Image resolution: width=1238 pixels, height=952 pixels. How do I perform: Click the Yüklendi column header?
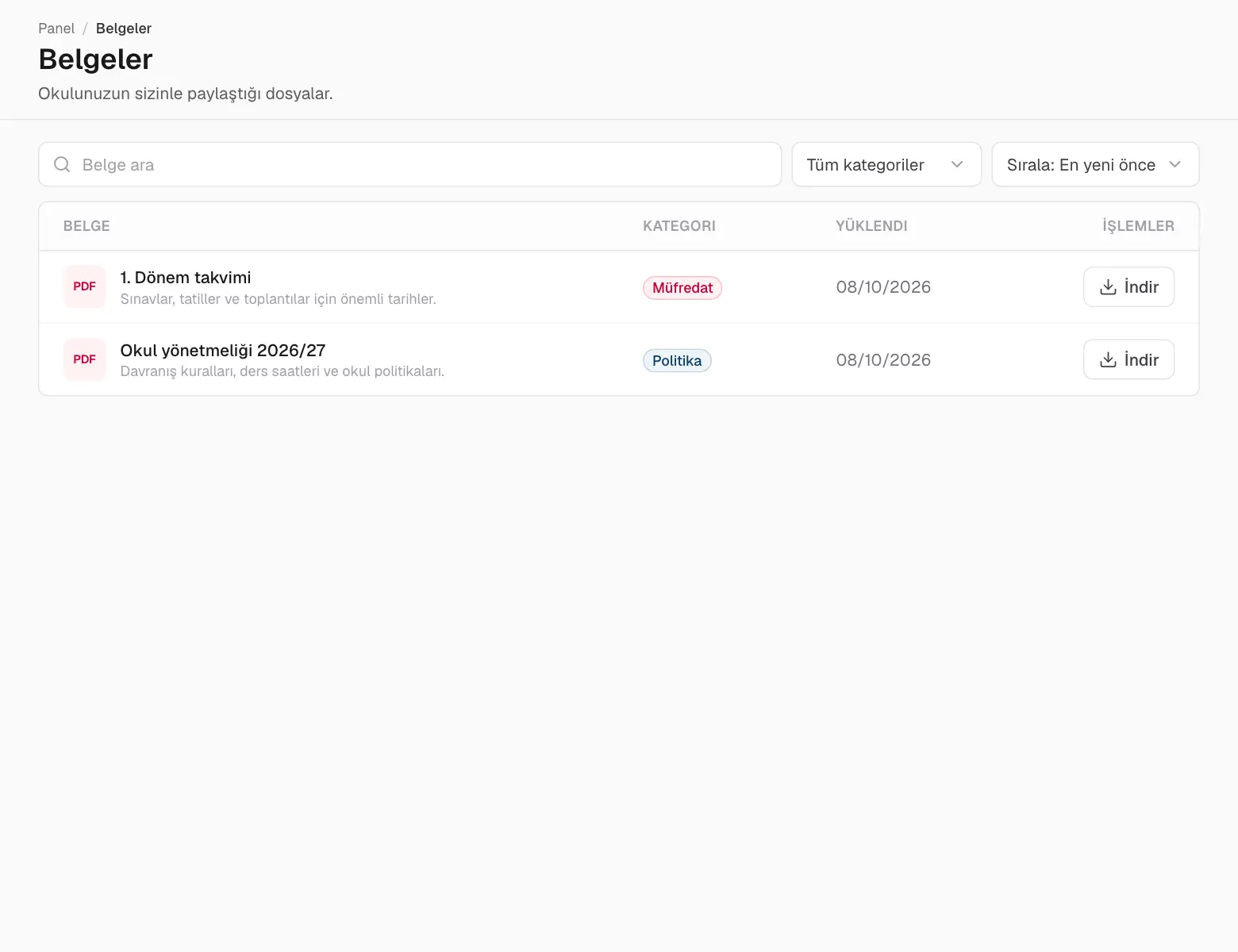tap(871, 226)
